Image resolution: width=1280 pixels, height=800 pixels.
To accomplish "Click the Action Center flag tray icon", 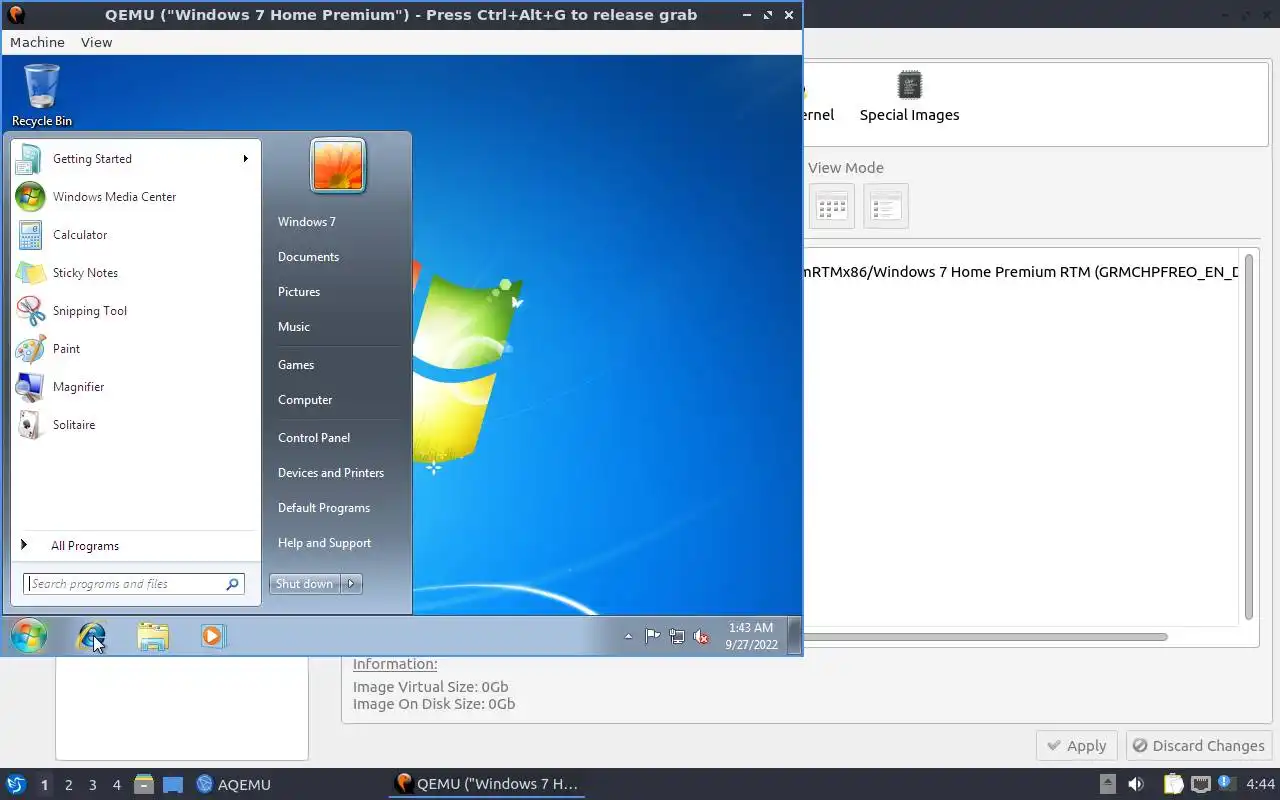I will [652, 636].
